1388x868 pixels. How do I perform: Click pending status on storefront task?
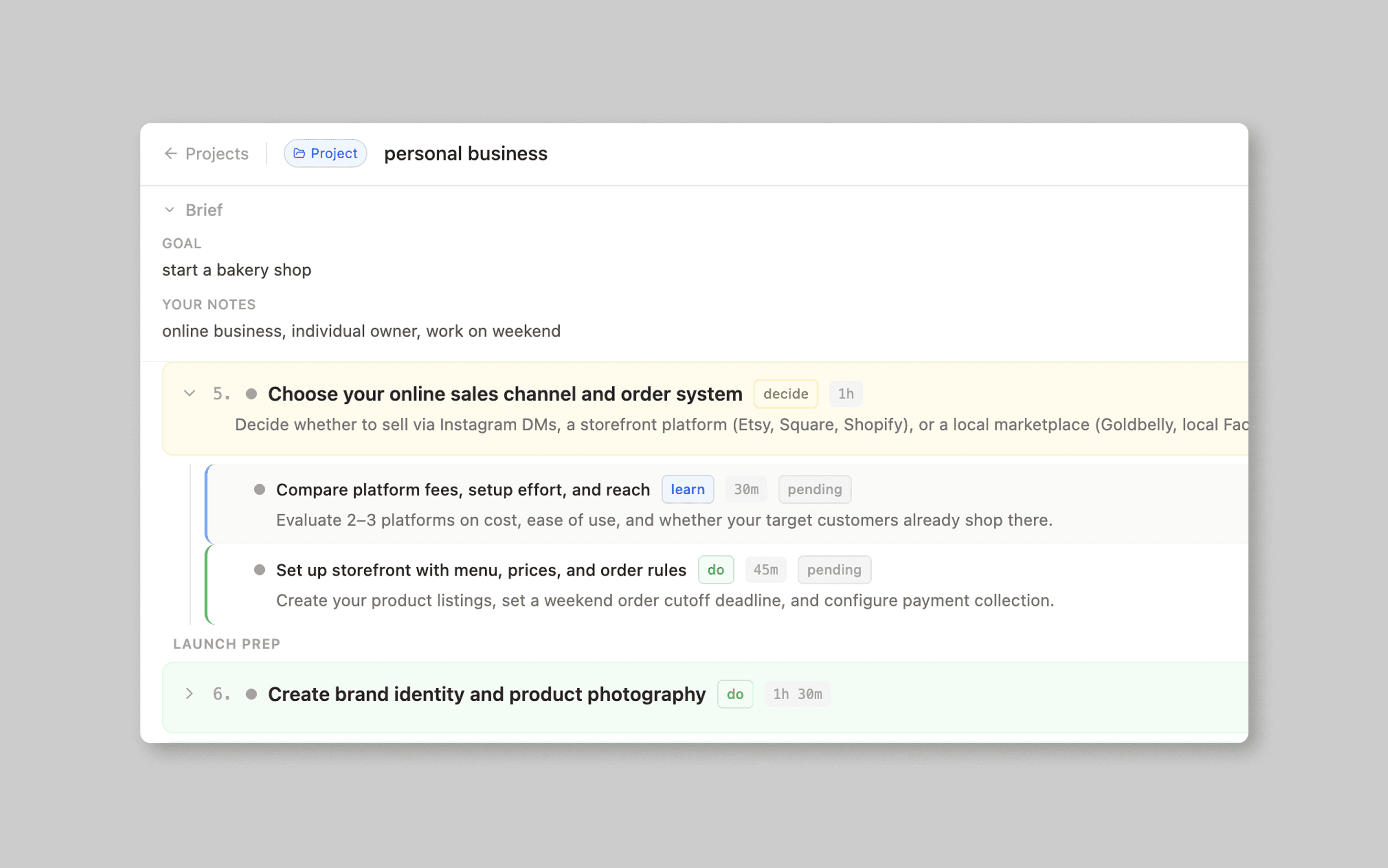pyautogui.click(x=834, y=569)
